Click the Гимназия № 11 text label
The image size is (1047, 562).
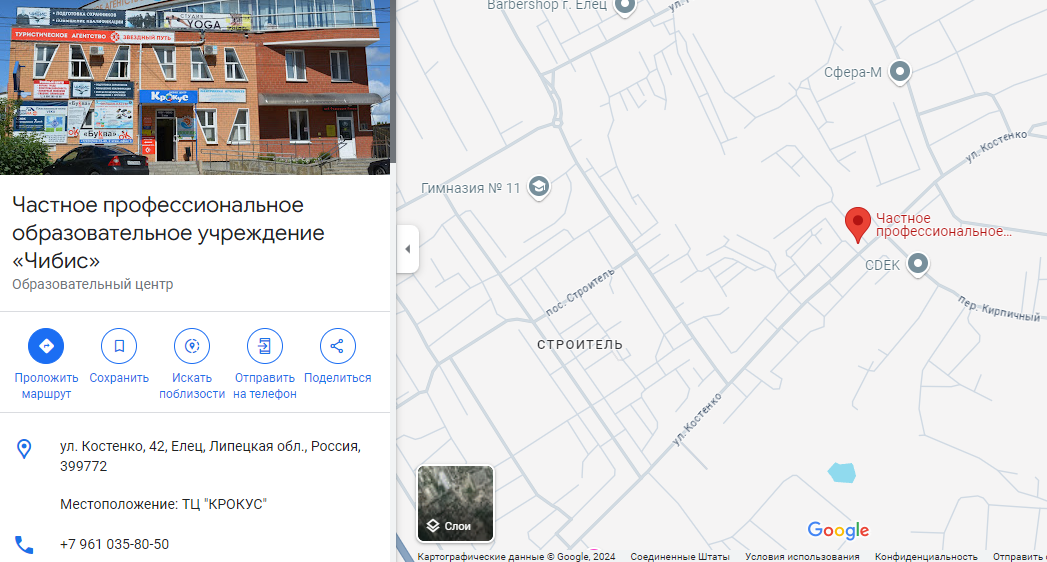click(x=470, y=188)
